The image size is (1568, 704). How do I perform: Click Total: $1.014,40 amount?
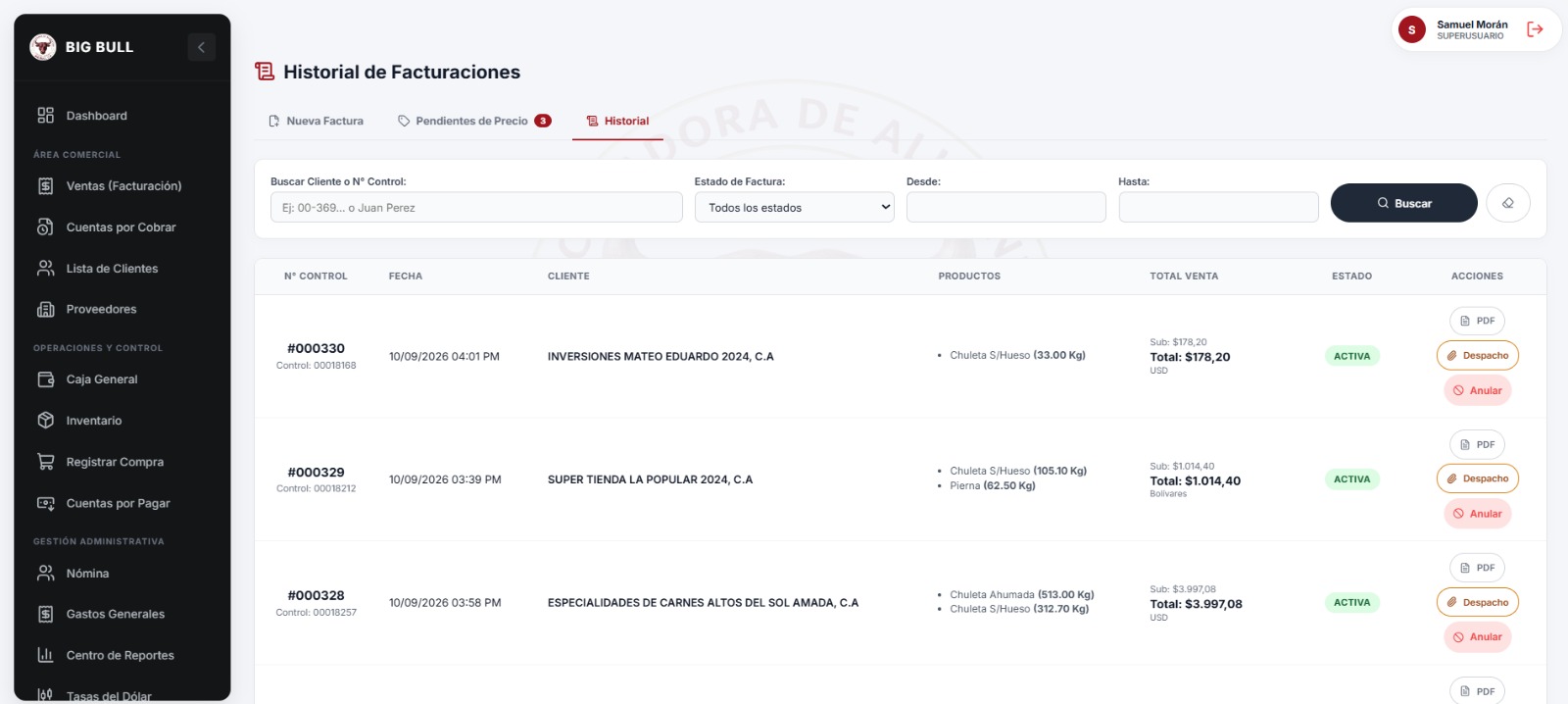pyautogui.click(x=1196, y=481)
